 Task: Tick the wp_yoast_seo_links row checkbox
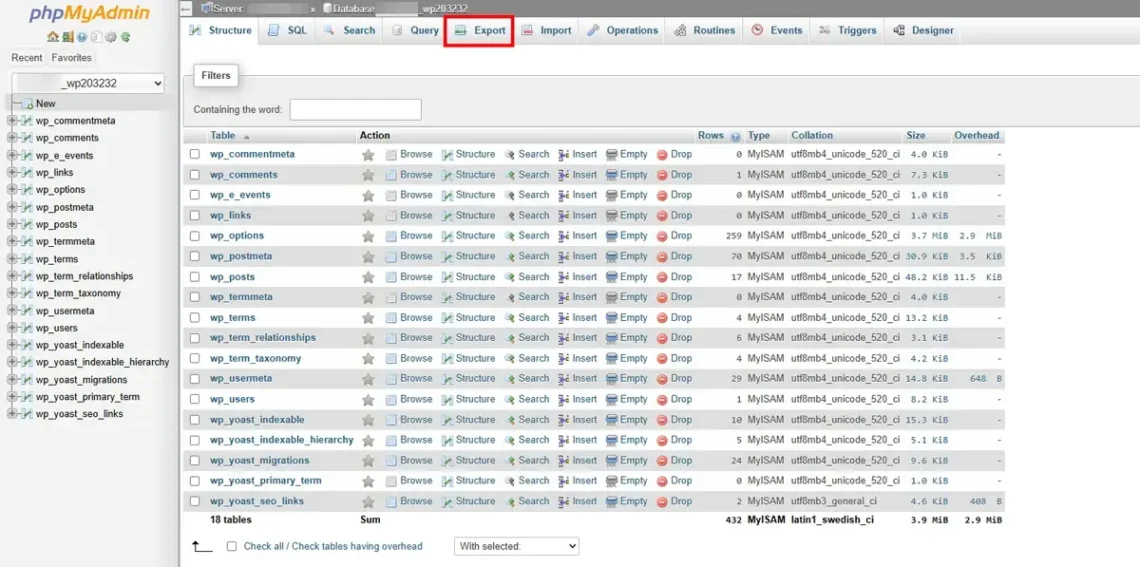195,501
